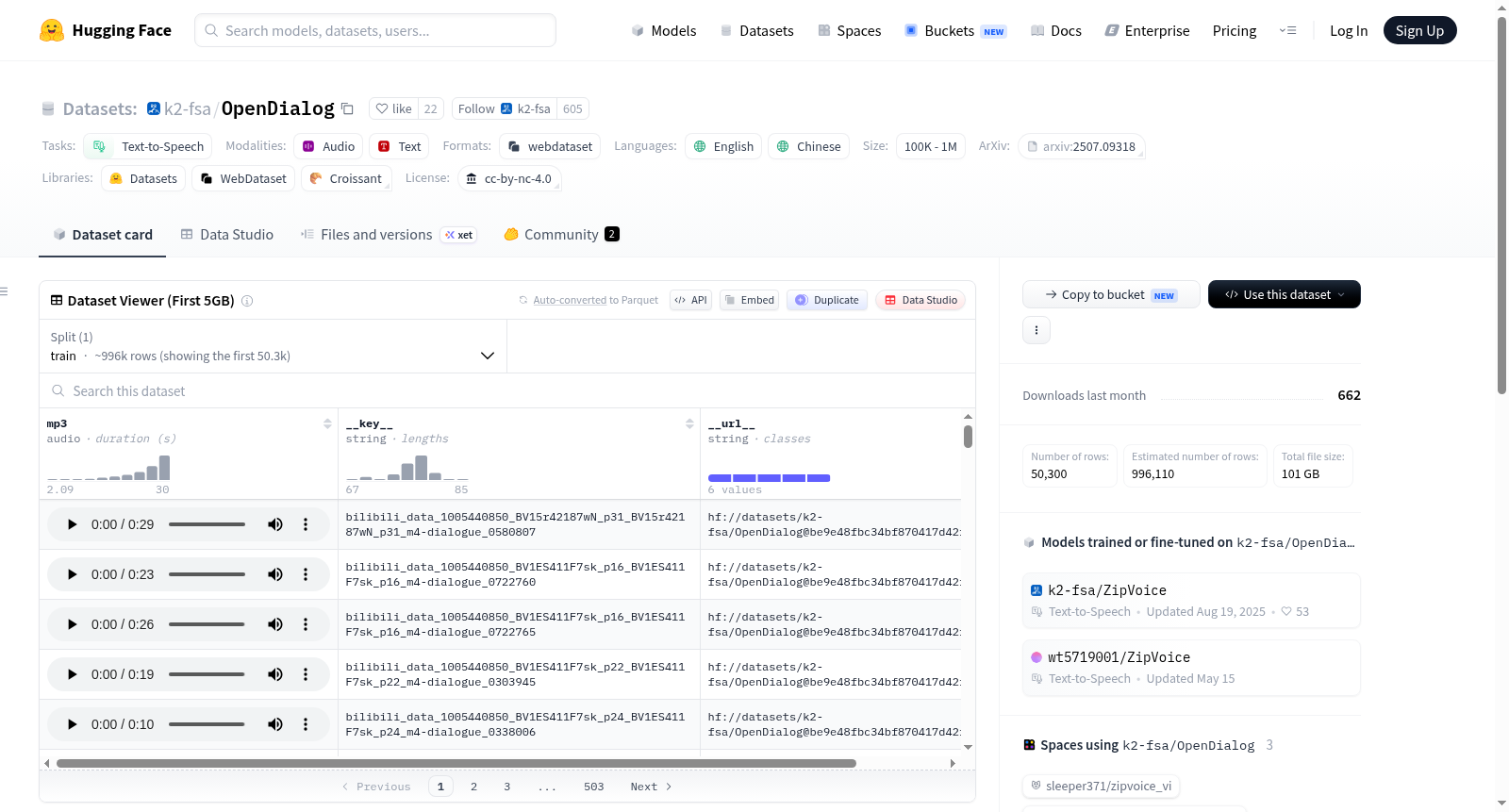Click the horizontal table scrollbar
Screen dimensions: 1509x812
click(456, 763)
